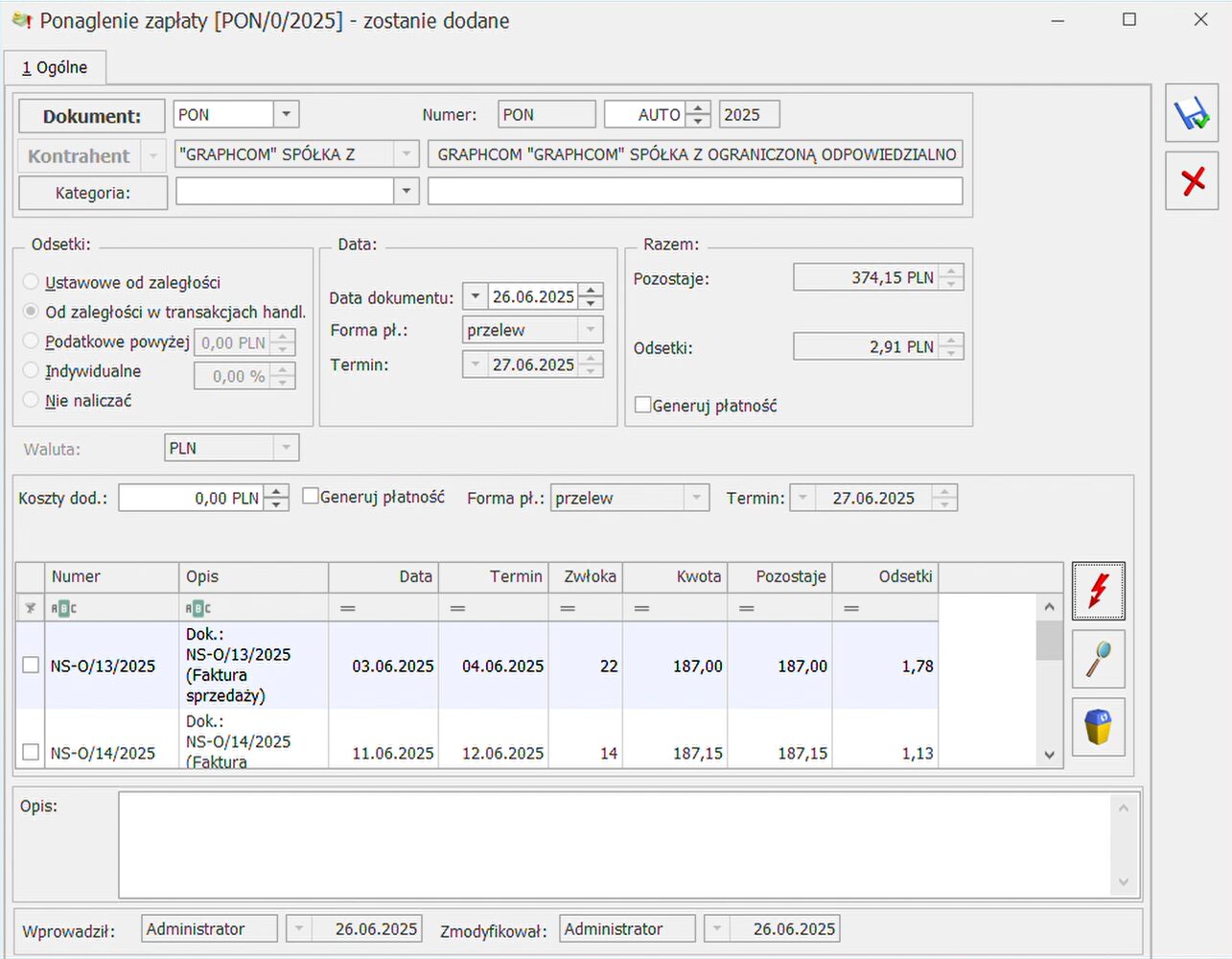Set the Zwłoka column filter operator
Screen dimensions: 1232x959
pyautogui.click(x=568, y=608)
